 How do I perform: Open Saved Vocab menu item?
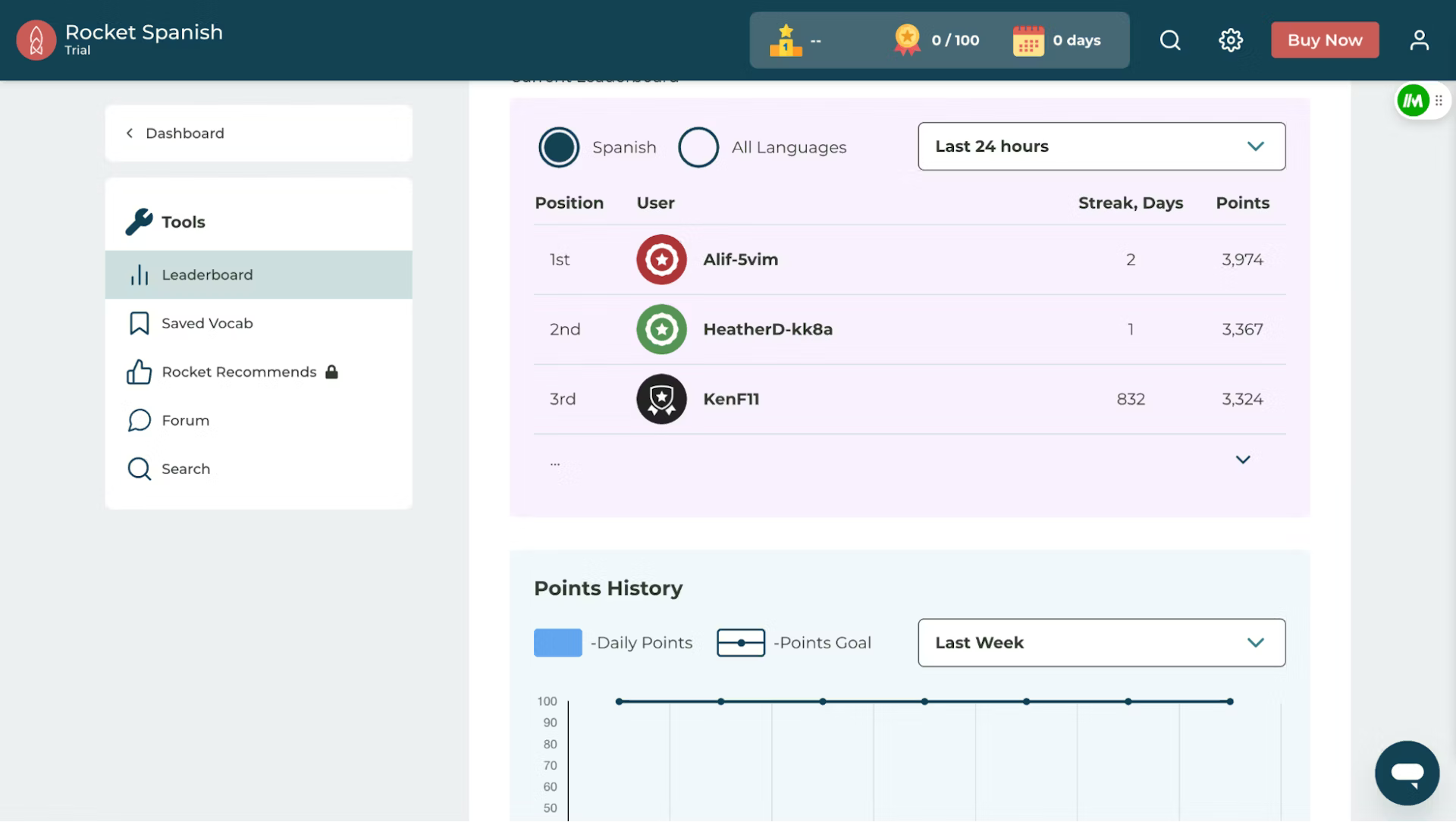[x=259, y=323]
